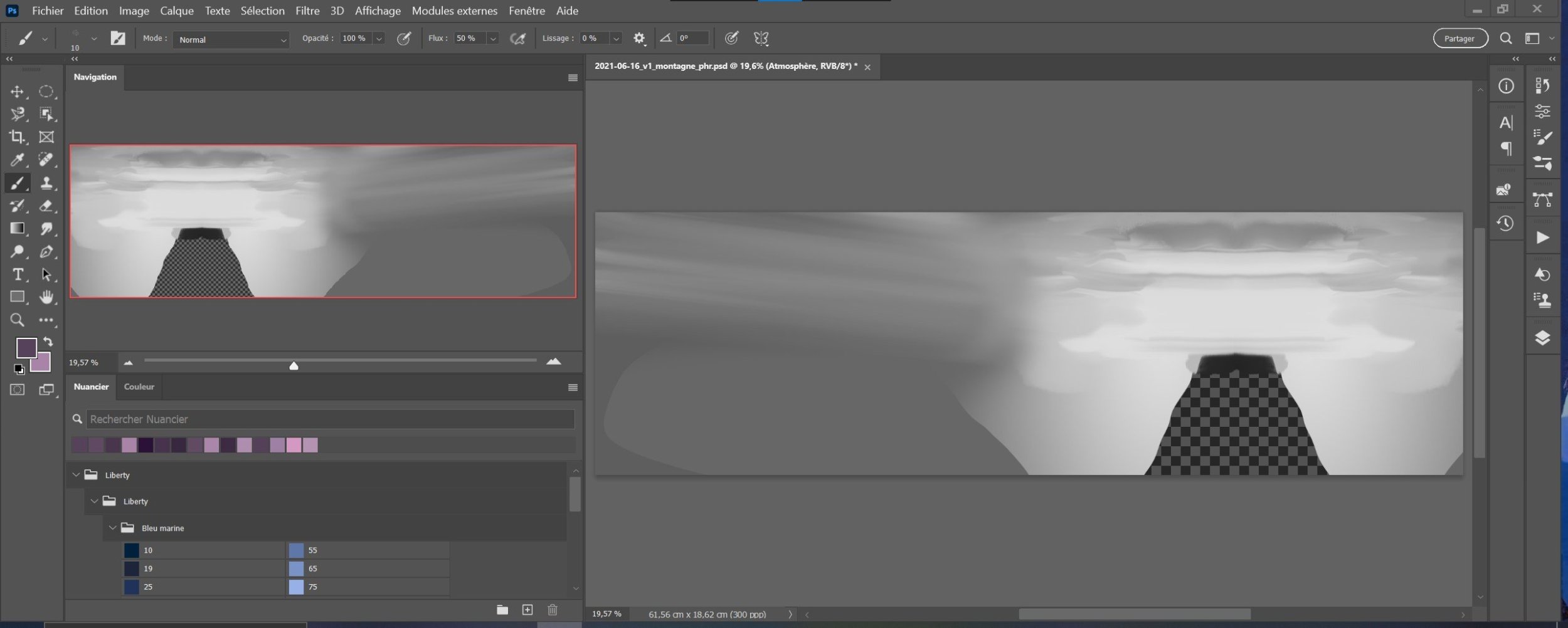Select the Hand tool
Viewport: 1568px width, 628px height.
point(46,297)
